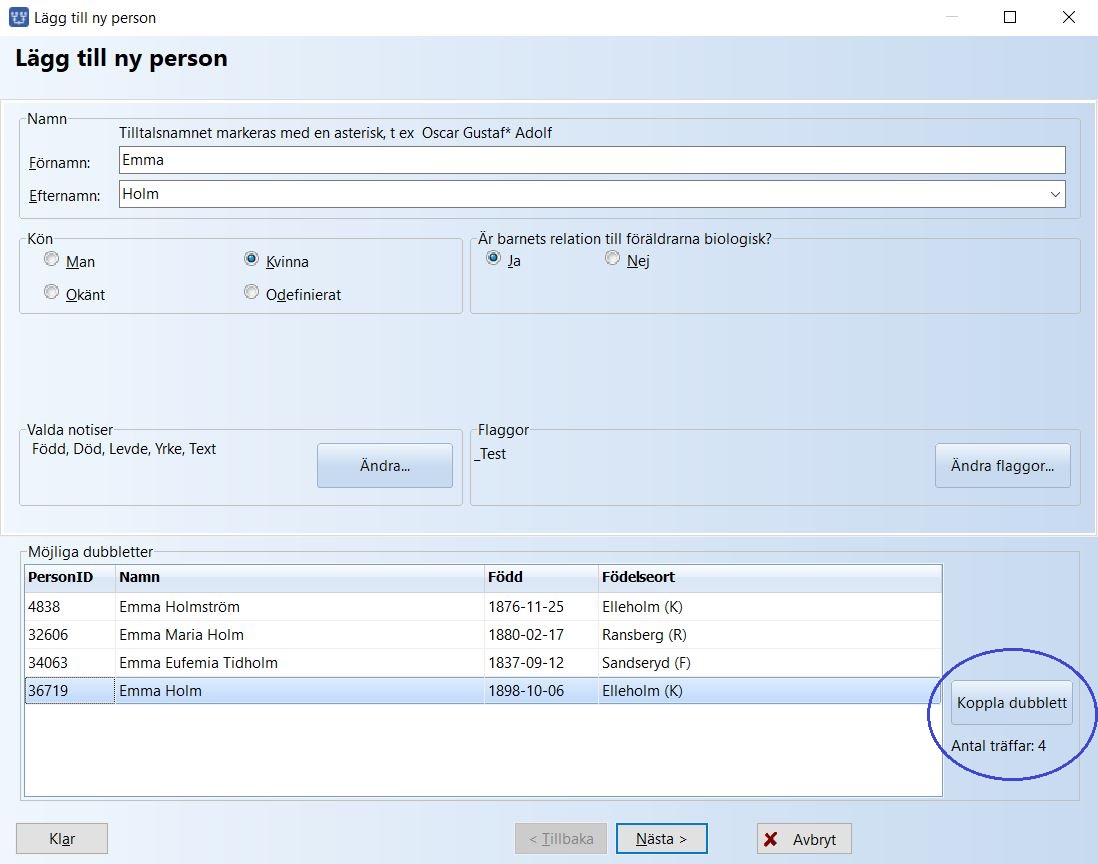Click the Antal träffar: 4 label
Viewport: 1098px width, 864px height.
tap(999, 746)
